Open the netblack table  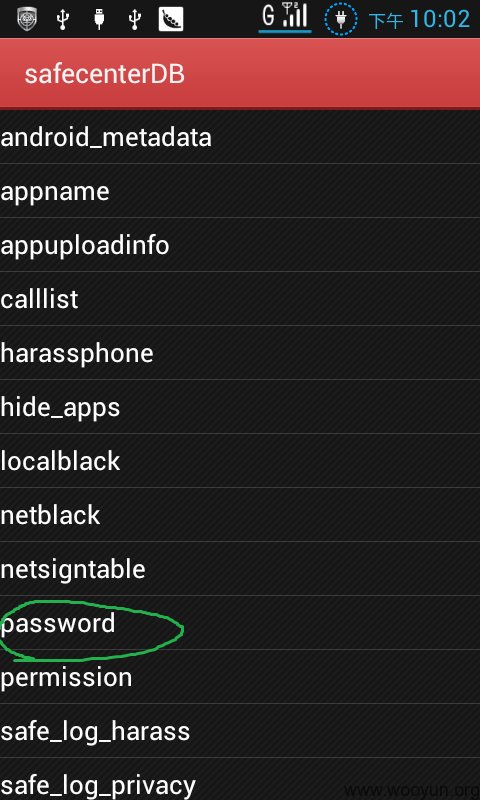(240, 515)
